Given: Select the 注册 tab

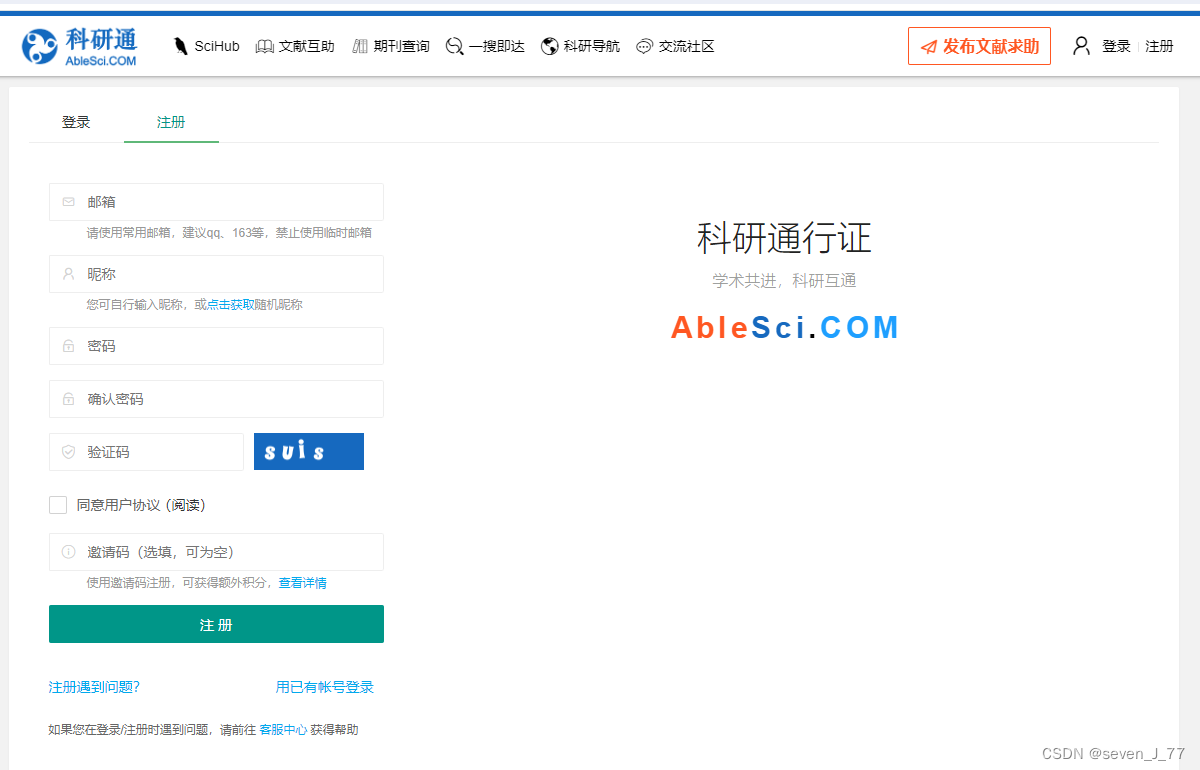Looking at the screenshot, I should click(171, 122).
